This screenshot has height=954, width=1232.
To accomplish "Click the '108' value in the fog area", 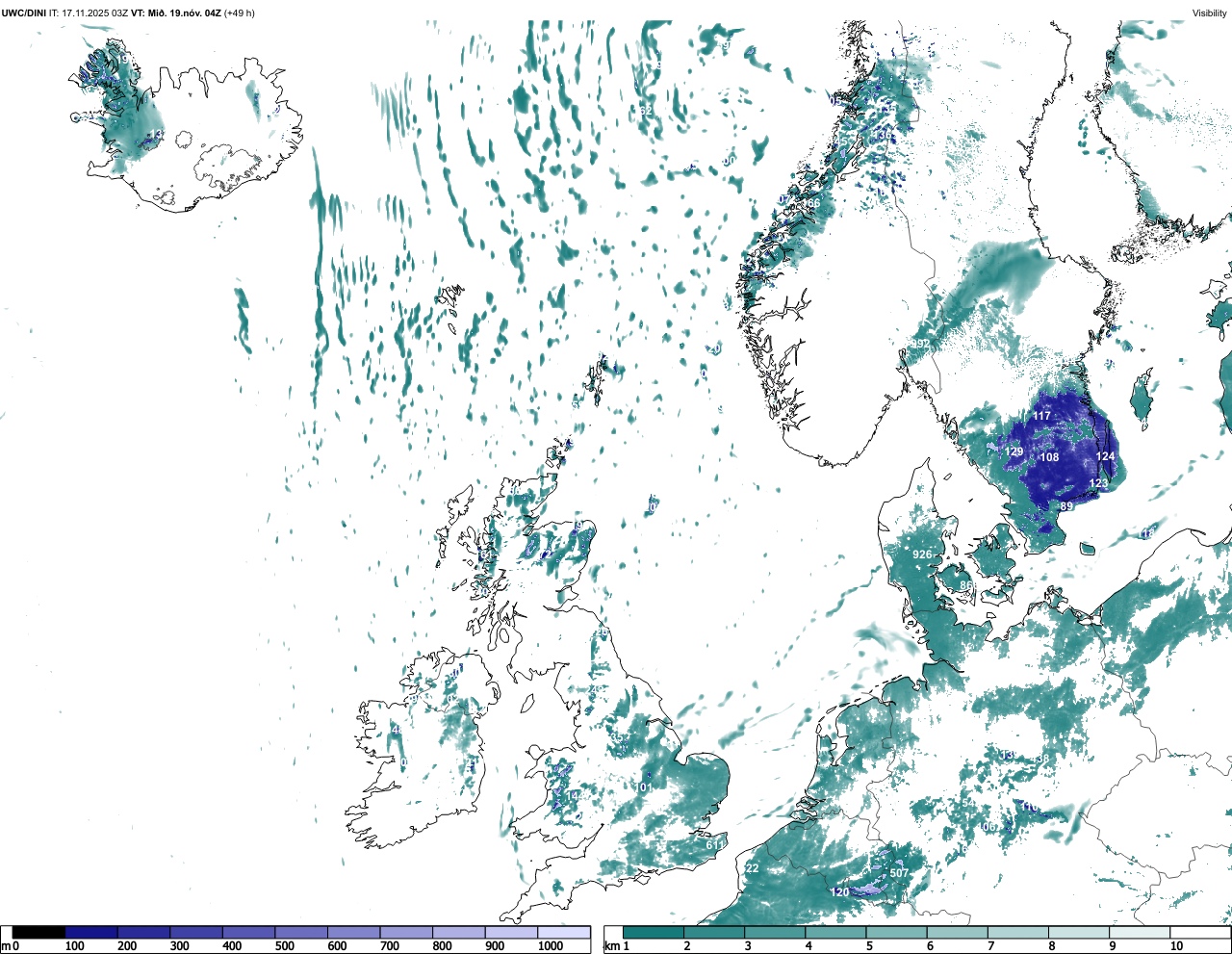I will click(x=1049, y=457).
